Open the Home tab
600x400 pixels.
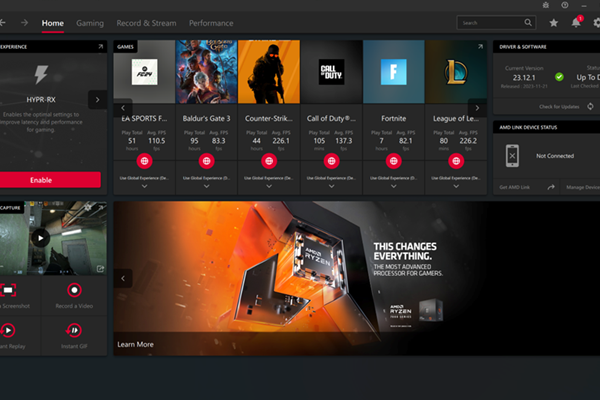(x=52, y=23)
